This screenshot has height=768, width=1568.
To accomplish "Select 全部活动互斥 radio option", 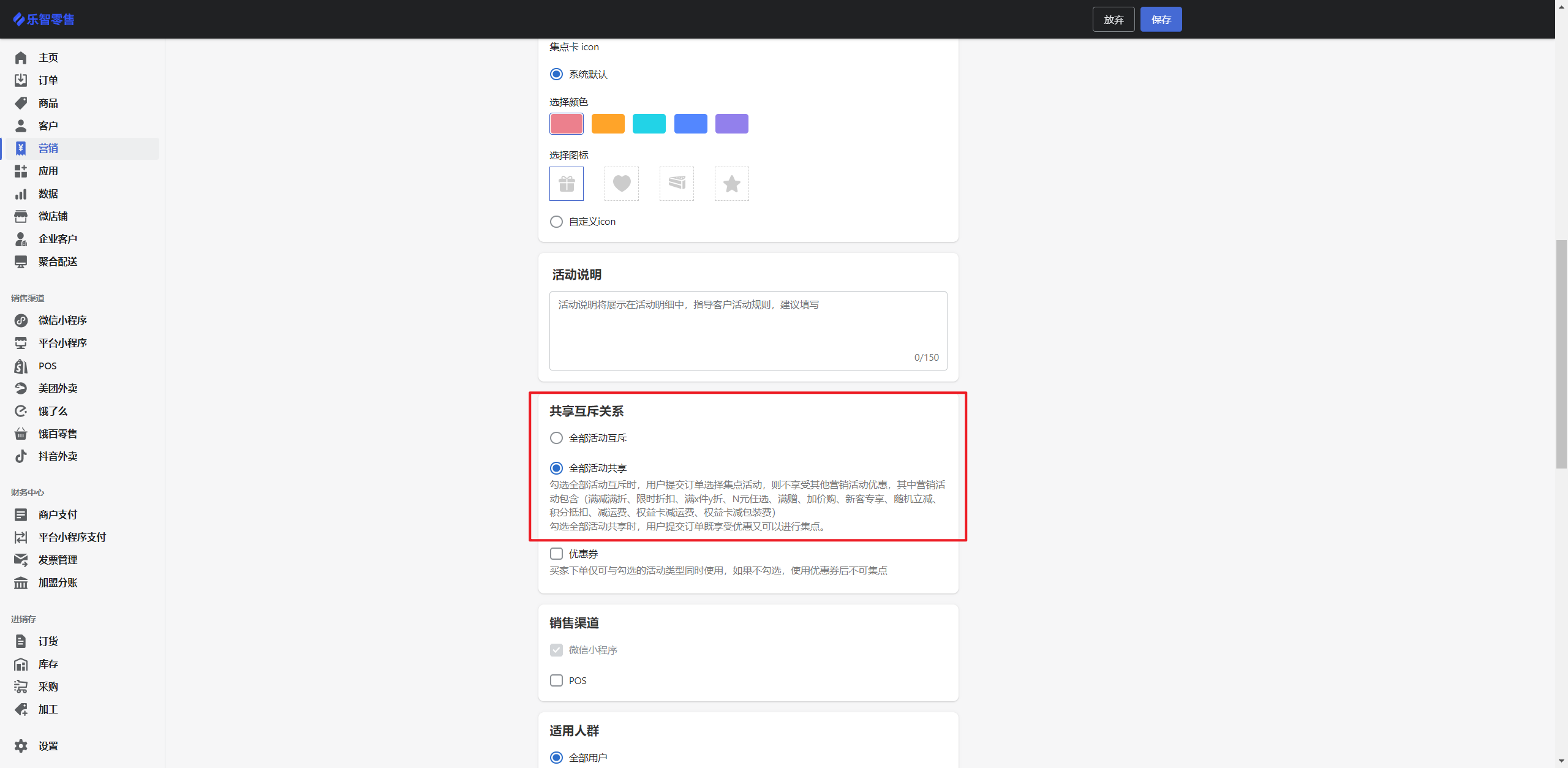I will click(556, 438).
